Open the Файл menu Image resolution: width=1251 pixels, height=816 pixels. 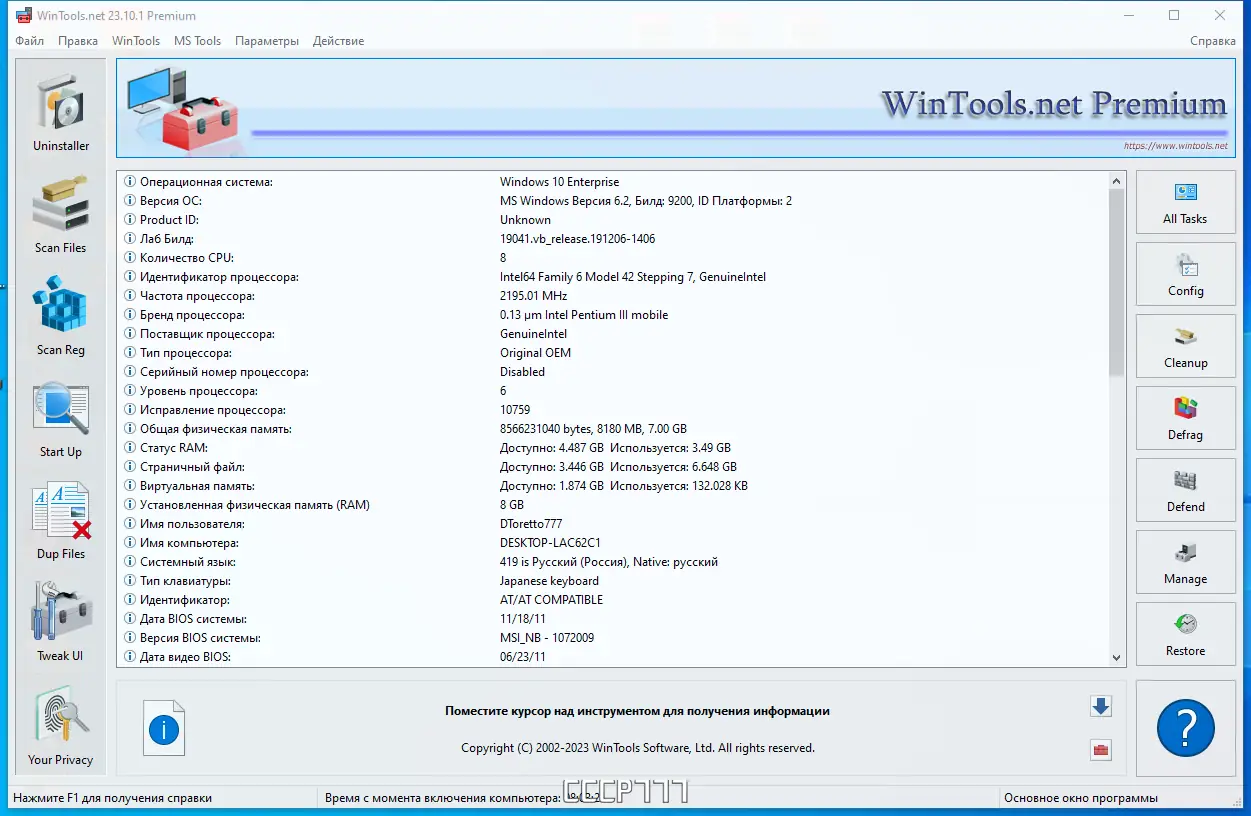point(29,40)
